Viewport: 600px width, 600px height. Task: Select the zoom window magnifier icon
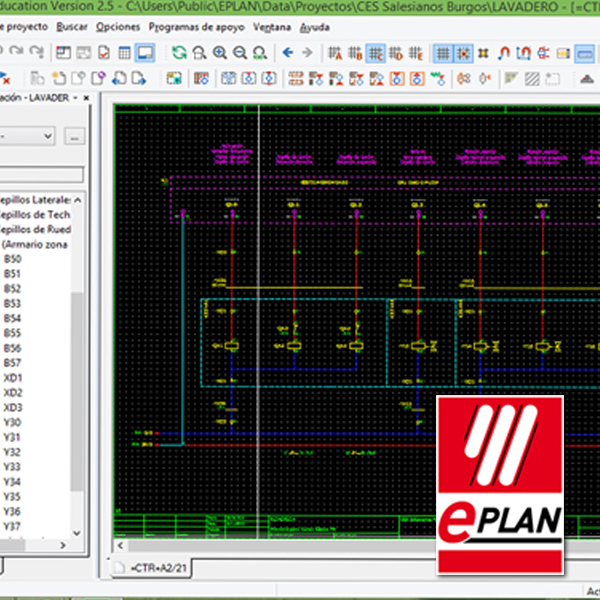(x=199, y=52)
